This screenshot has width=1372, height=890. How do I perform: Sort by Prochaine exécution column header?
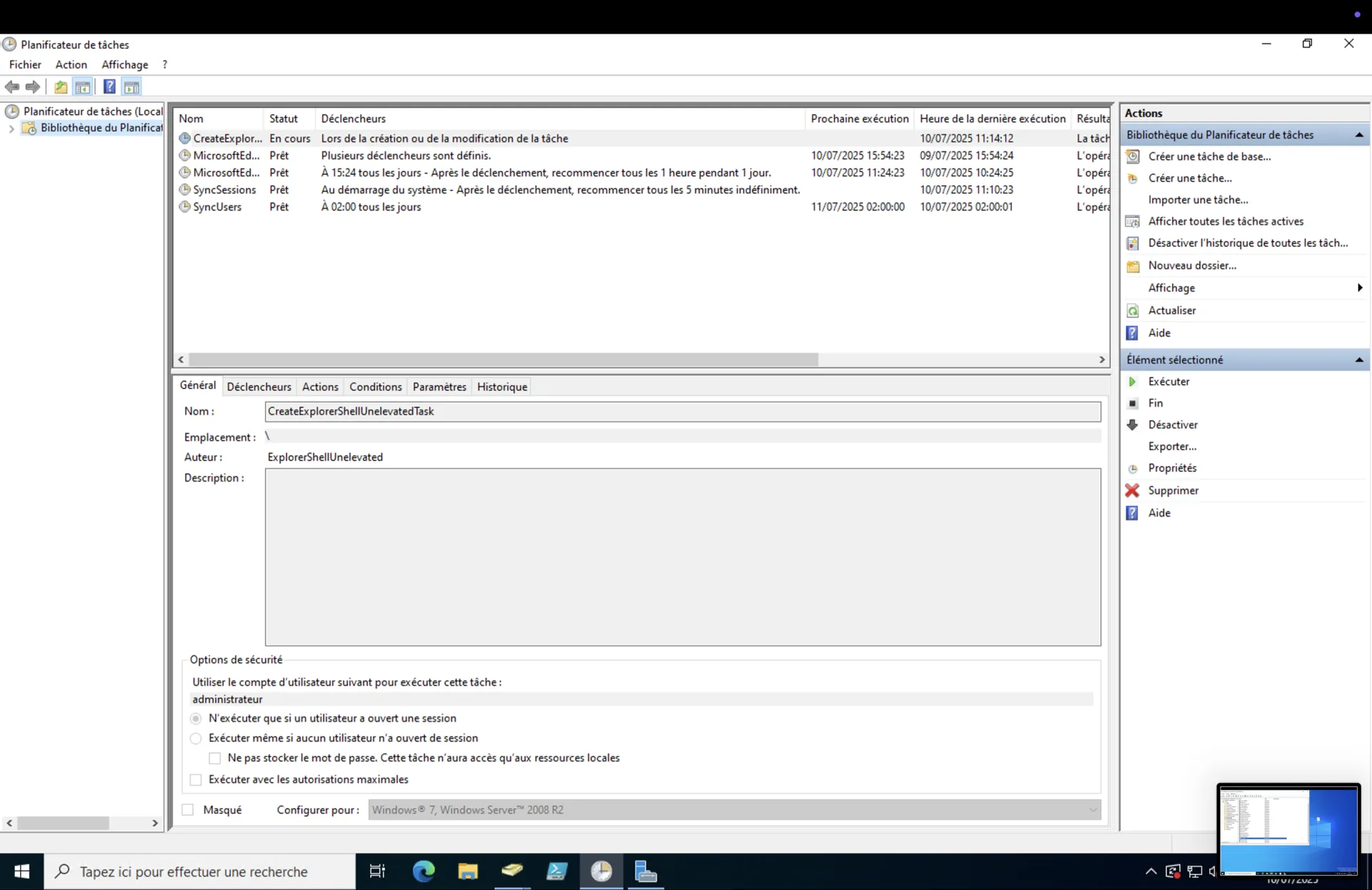click(x=860, y=119)
